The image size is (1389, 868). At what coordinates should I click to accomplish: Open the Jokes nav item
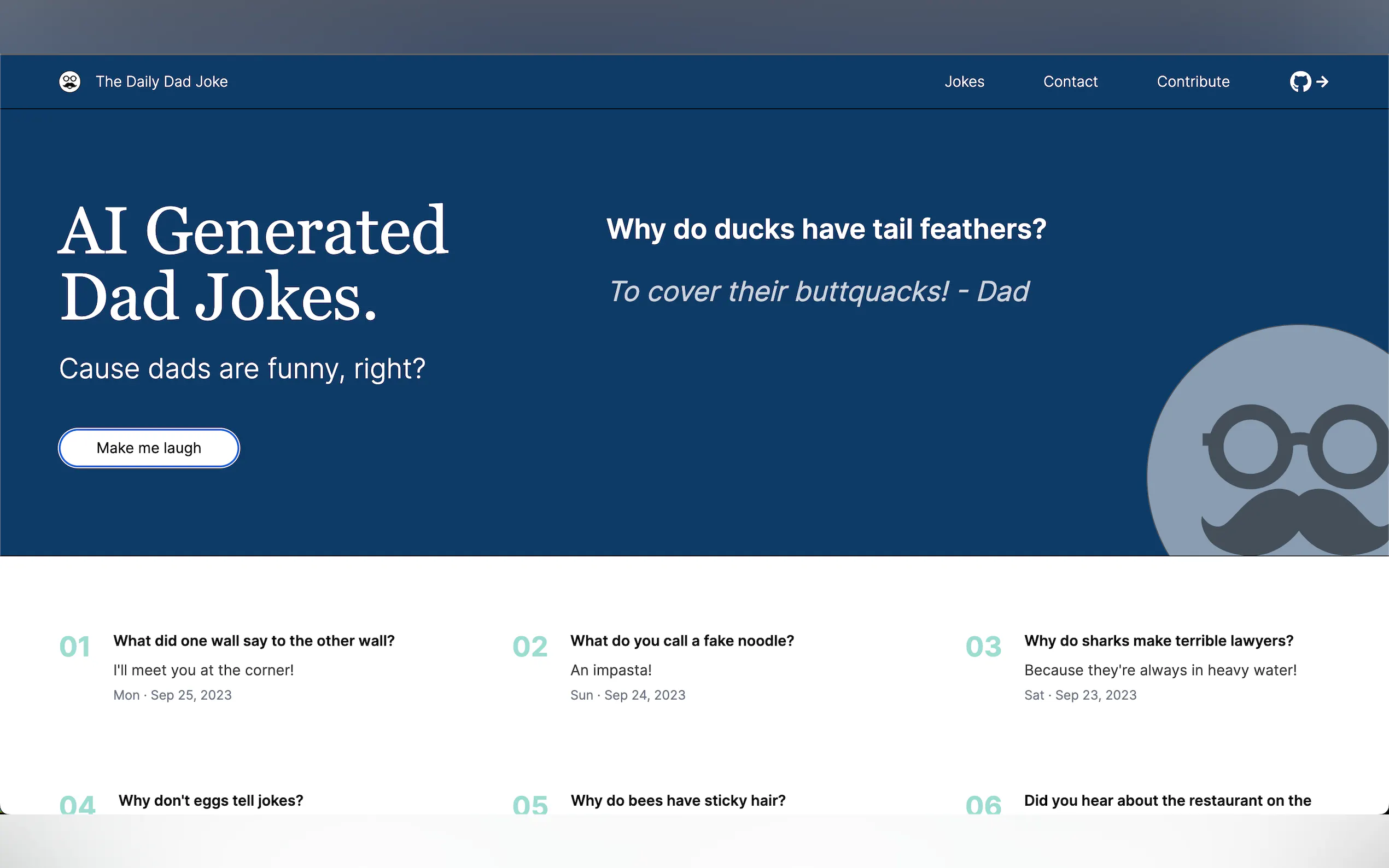964,81
